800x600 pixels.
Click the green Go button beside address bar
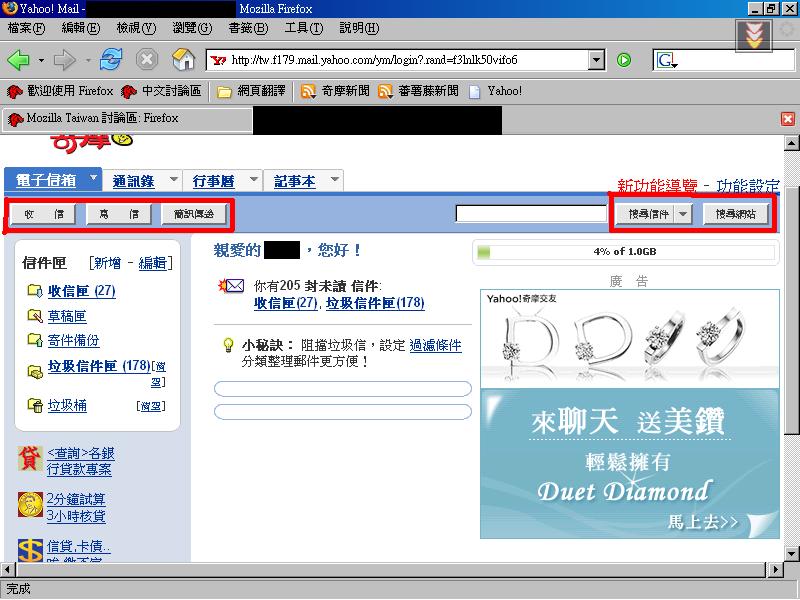click(x=623, y=60)
